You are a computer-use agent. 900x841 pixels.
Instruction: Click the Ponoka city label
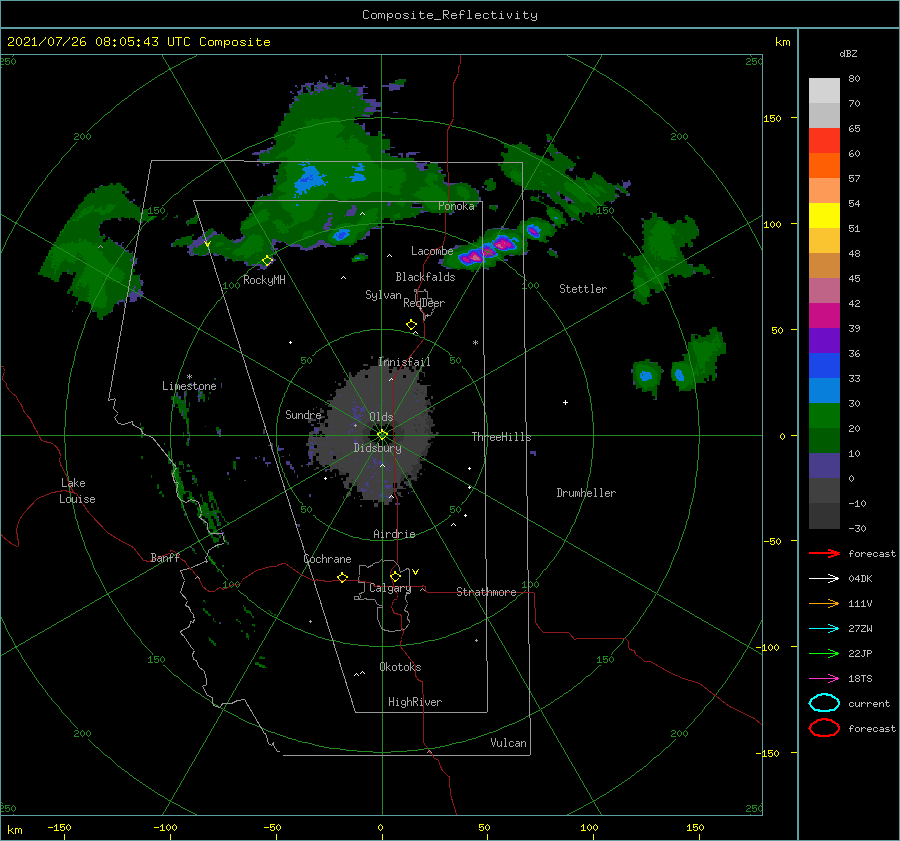(x=456, y=206)
